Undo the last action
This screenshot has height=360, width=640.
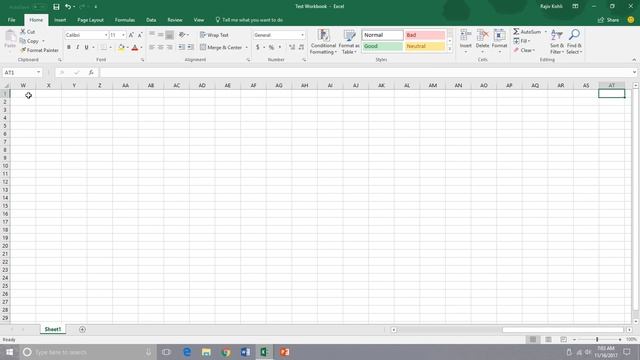click(68, 7)
